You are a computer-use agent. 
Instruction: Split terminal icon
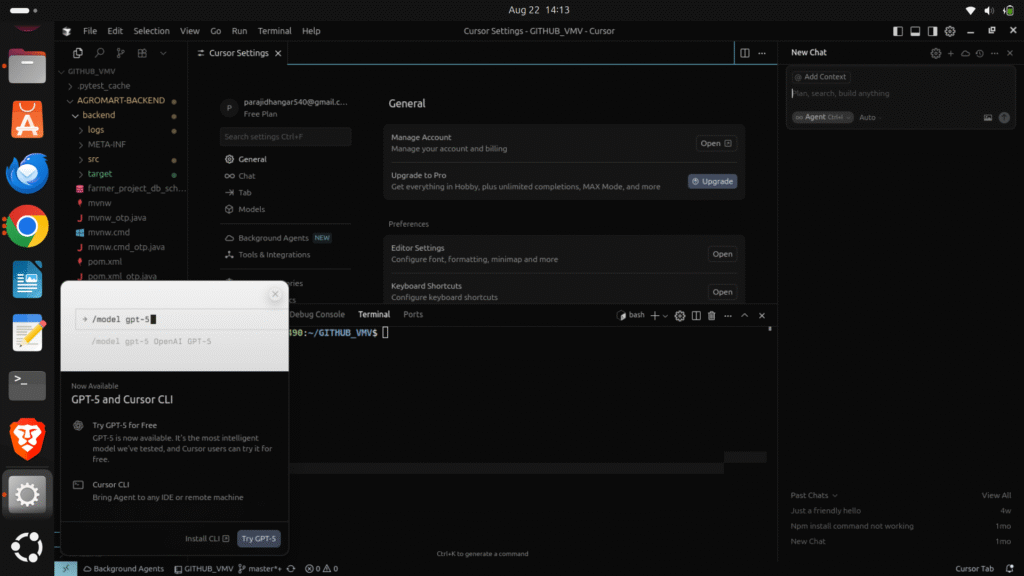point(696,316)
